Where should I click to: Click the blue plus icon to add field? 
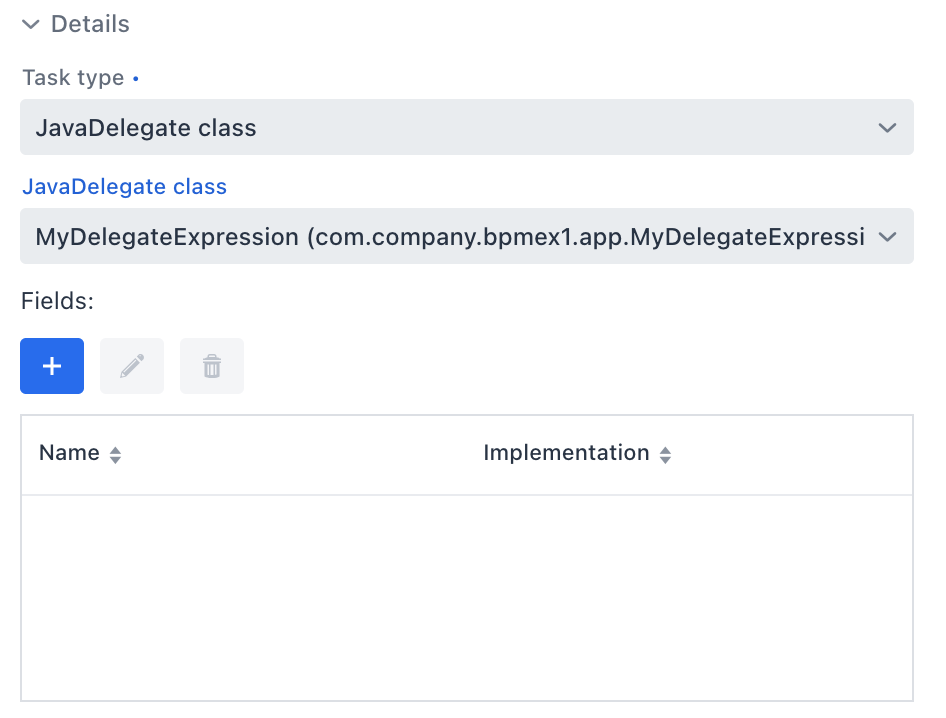click(x=51, y=365)
